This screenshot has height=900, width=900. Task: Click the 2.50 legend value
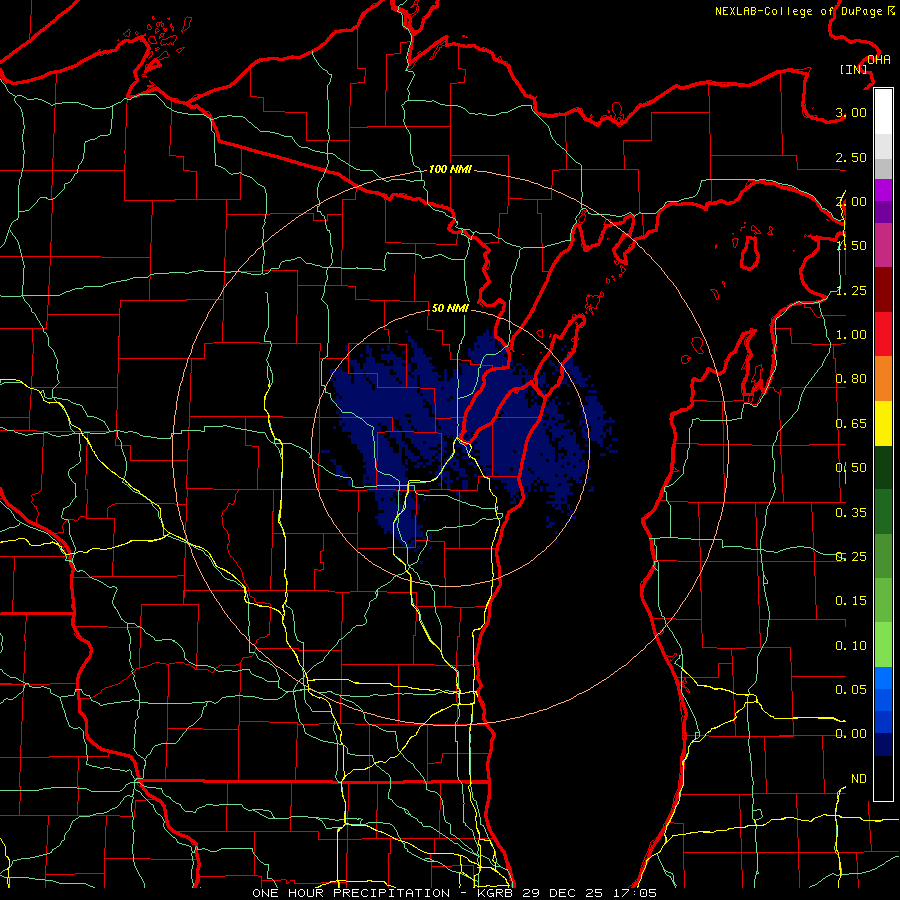851,157
